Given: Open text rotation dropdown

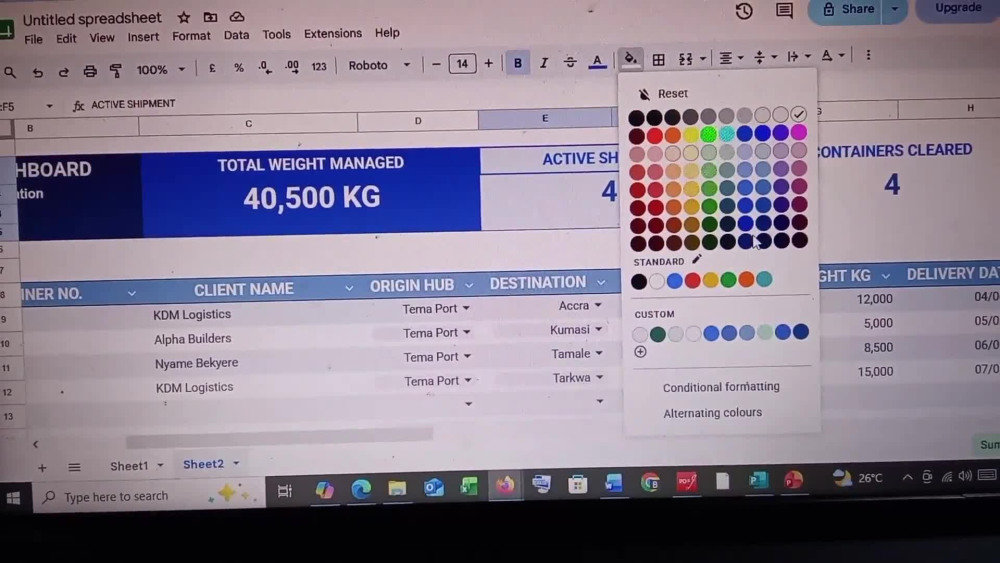Looking at the screenshot, I should click(x=832, y=56).
